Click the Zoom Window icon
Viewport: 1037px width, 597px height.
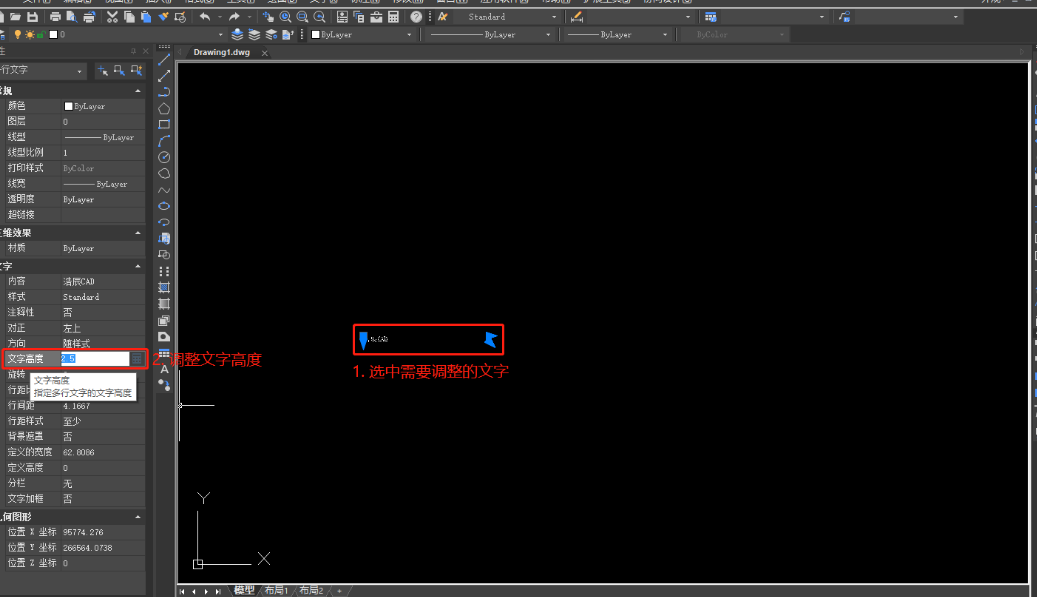click(302, 17)
